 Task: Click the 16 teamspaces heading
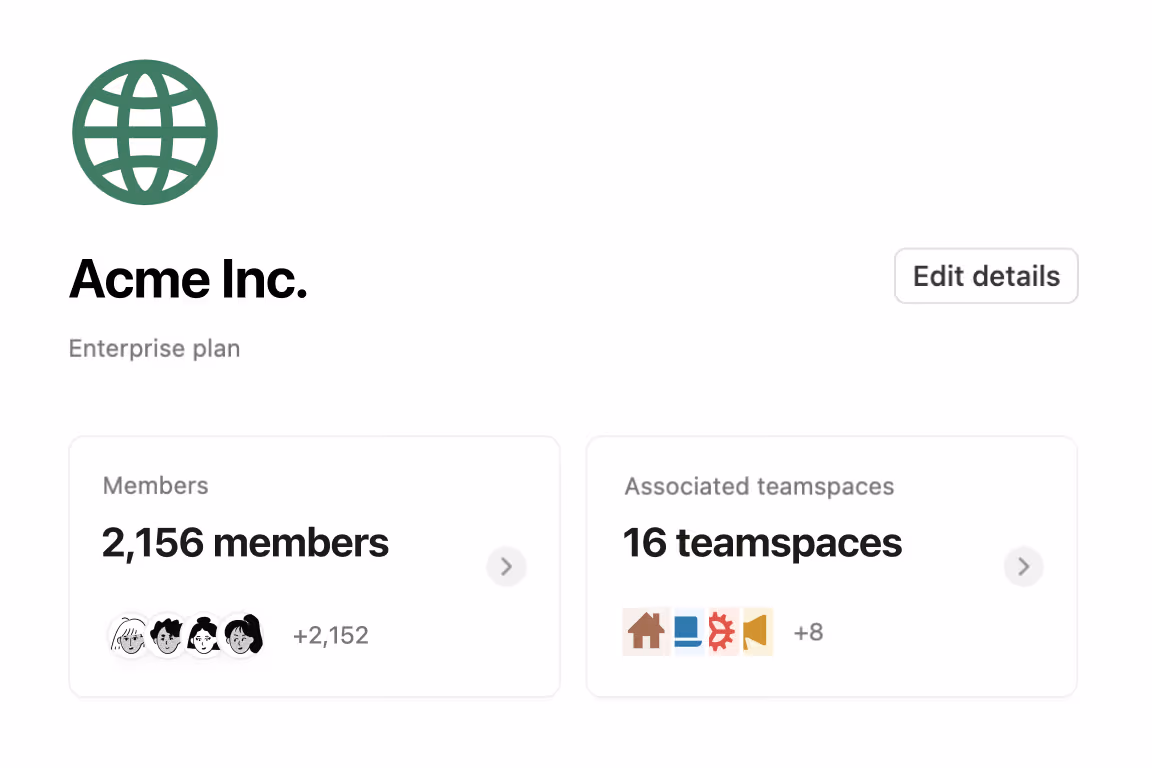pyautogui.click(x=762, y=543)
